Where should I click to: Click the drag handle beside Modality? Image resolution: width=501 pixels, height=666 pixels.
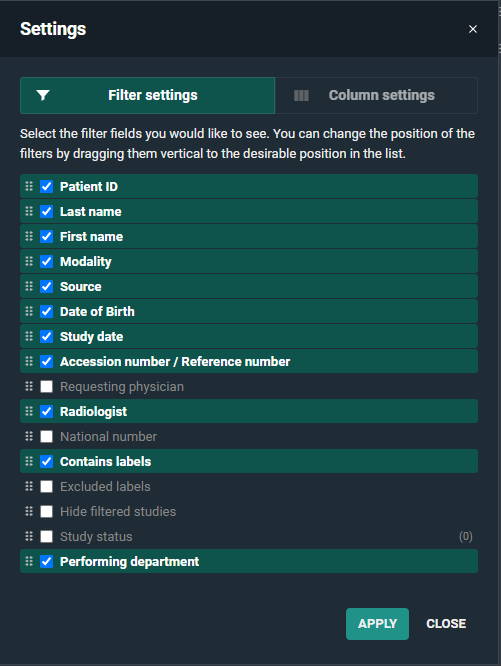pos(29,261)
